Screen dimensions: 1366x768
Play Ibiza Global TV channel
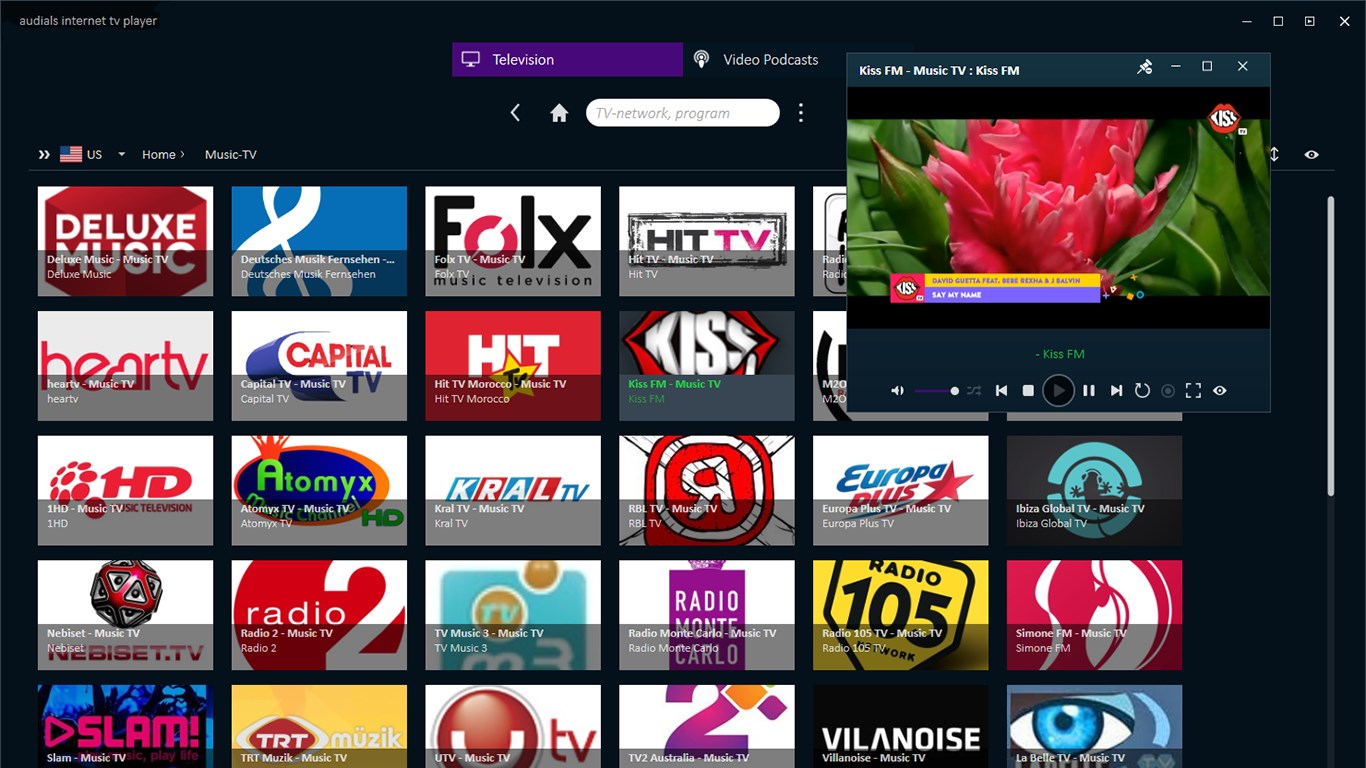click(1095, 491)
